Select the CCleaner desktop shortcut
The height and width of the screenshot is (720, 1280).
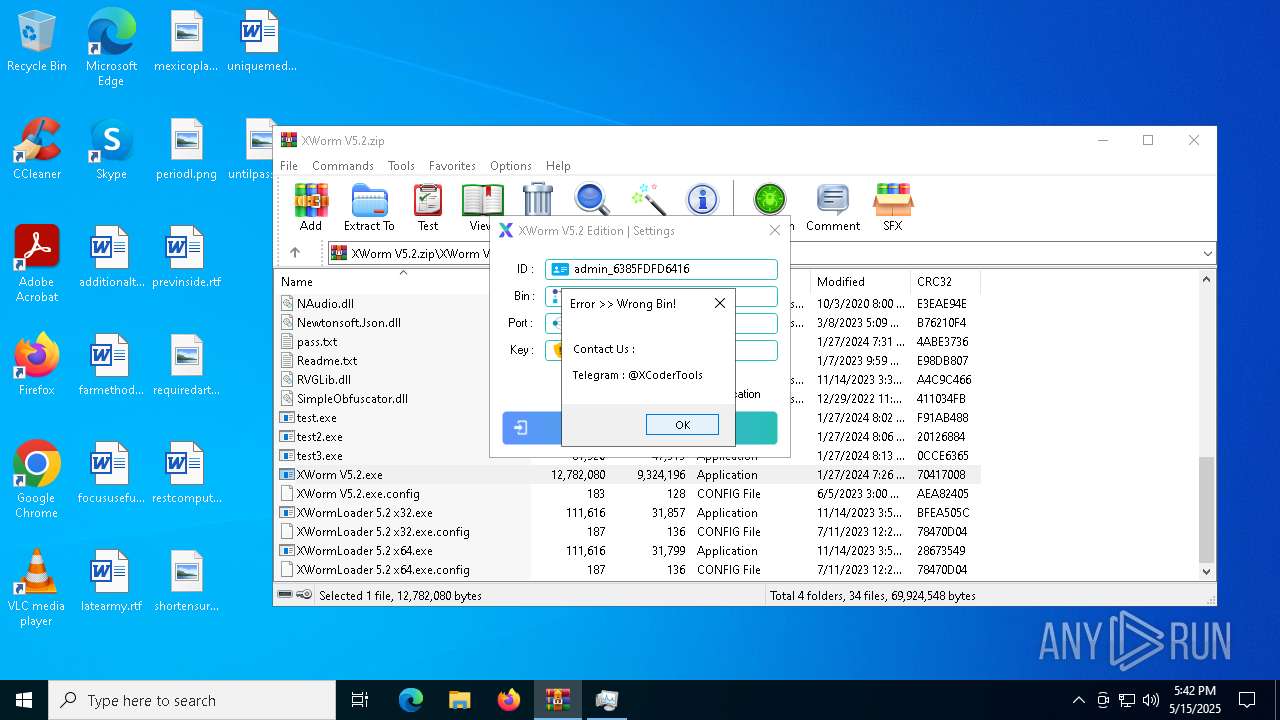point(37,150)
